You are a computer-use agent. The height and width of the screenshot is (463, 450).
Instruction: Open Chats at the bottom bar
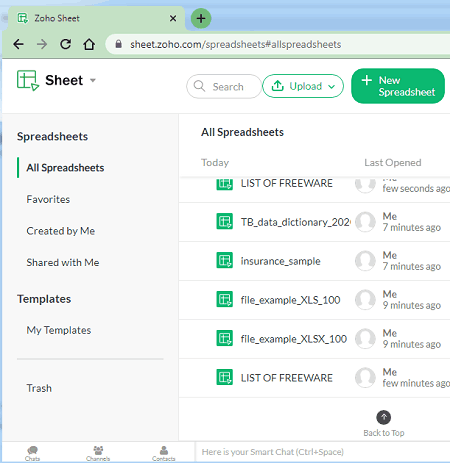click(32, 454)
